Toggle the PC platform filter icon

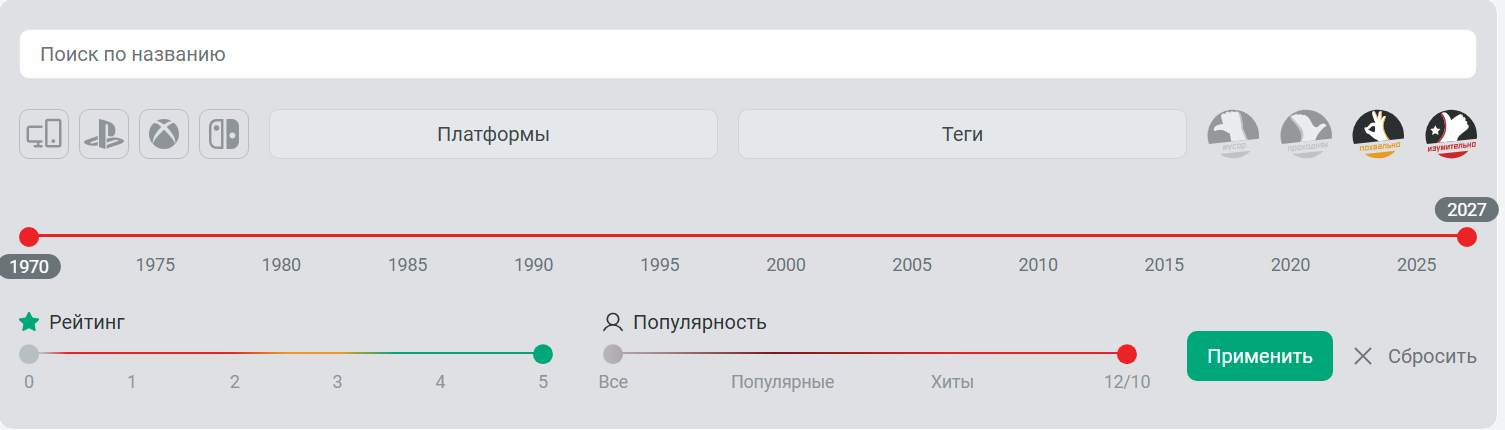(44, 134)
